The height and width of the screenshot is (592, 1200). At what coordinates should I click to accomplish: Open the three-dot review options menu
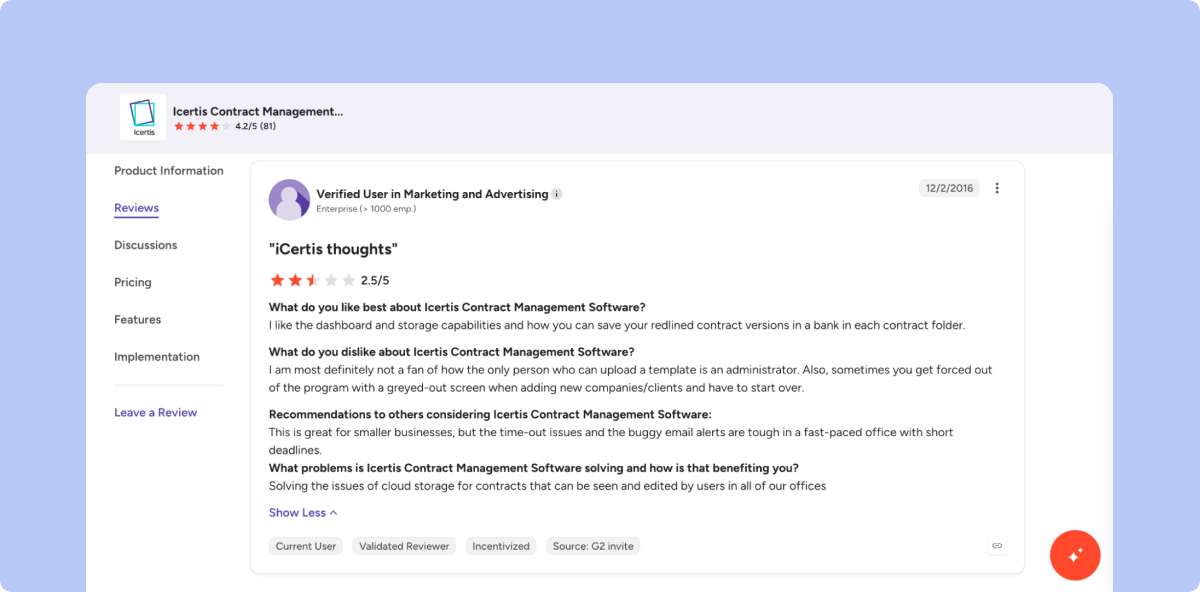pos(996,188)
